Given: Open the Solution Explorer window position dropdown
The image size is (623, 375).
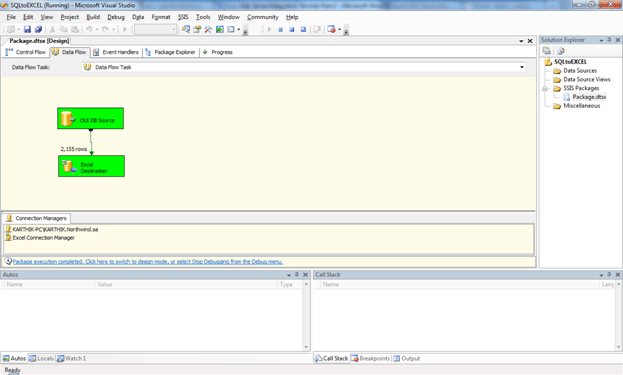Looking at the screenshot, I should (x=601, y=40).
